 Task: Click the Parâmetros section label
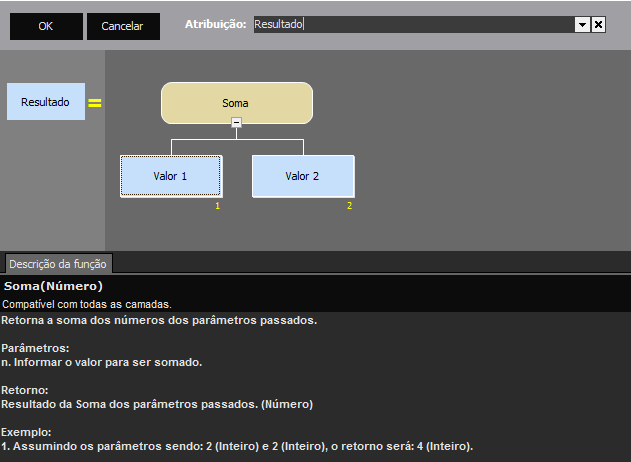point(33,348)
